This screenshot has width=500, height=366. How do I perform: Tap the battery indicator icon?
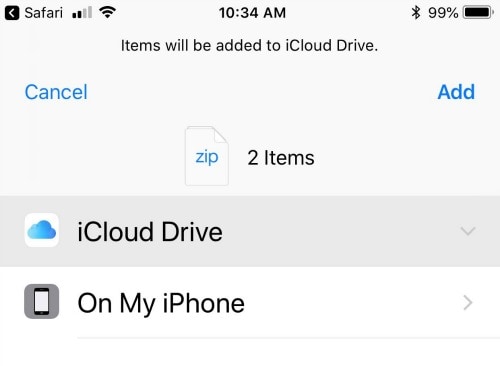click(x=479, y=13)
